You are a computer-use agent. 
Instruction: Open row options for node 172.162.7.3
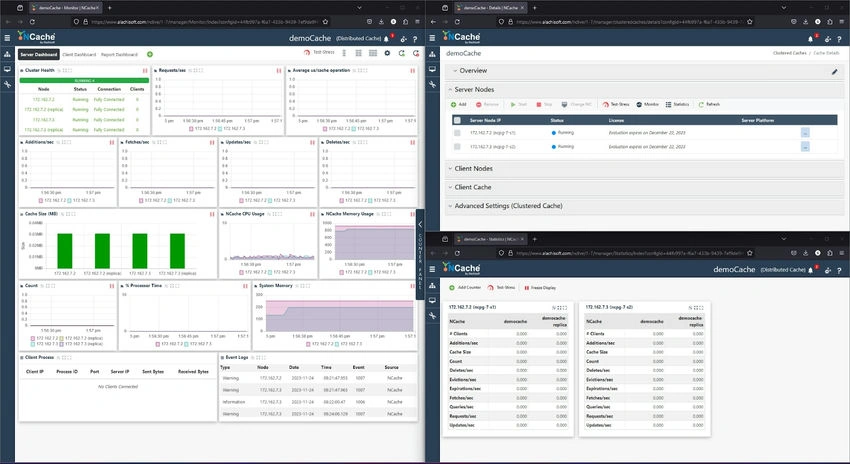[805, 147]
